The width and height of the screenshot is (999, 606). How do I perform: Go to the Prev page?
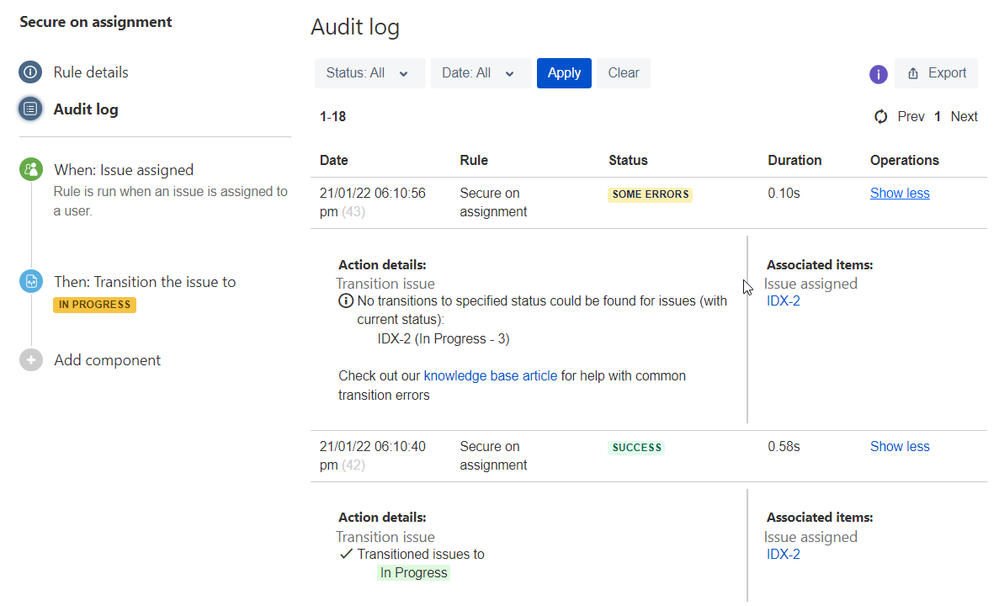pyautogui.click(x=910, y=117)
